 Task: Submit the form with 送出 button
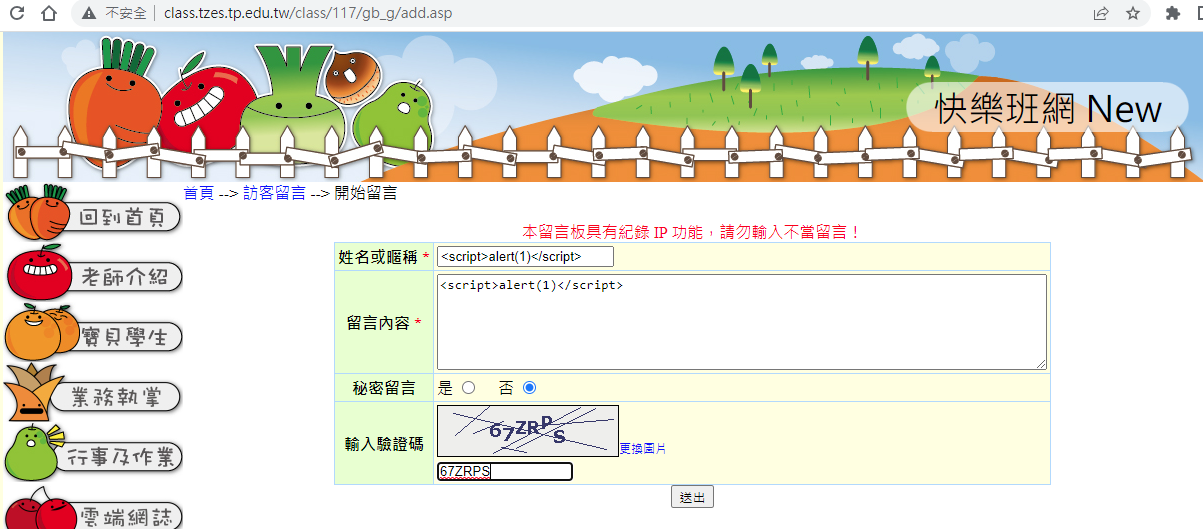(692, 497)
